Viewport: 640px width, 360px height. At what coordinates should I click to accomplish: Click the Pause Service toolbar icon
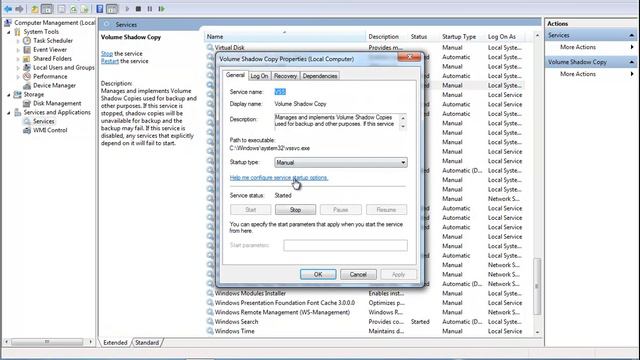(x=150, y=9)
